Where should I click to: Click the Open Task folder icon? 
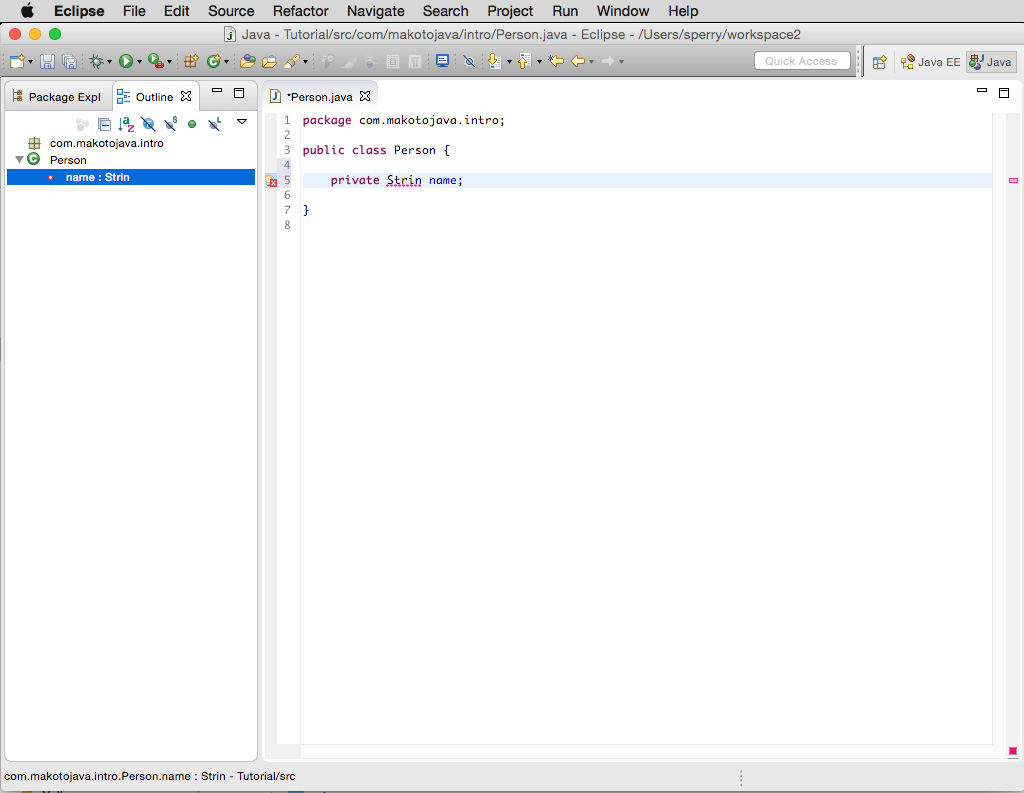click(269, 61)
